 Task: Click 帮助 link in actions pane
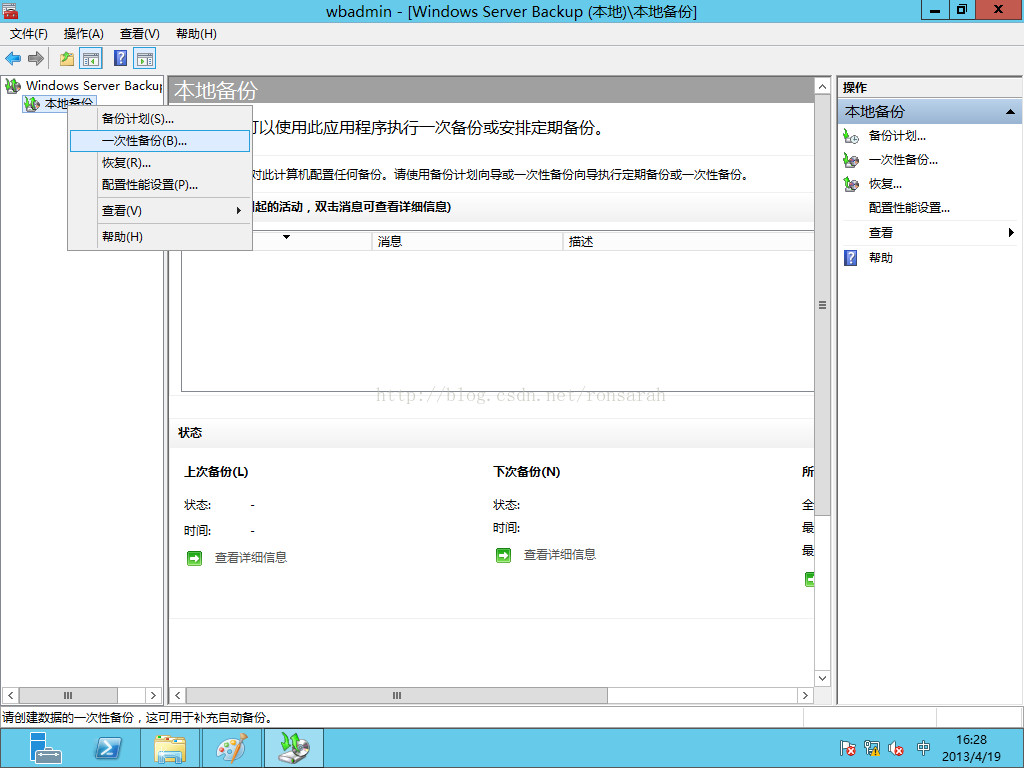point(880,258)
